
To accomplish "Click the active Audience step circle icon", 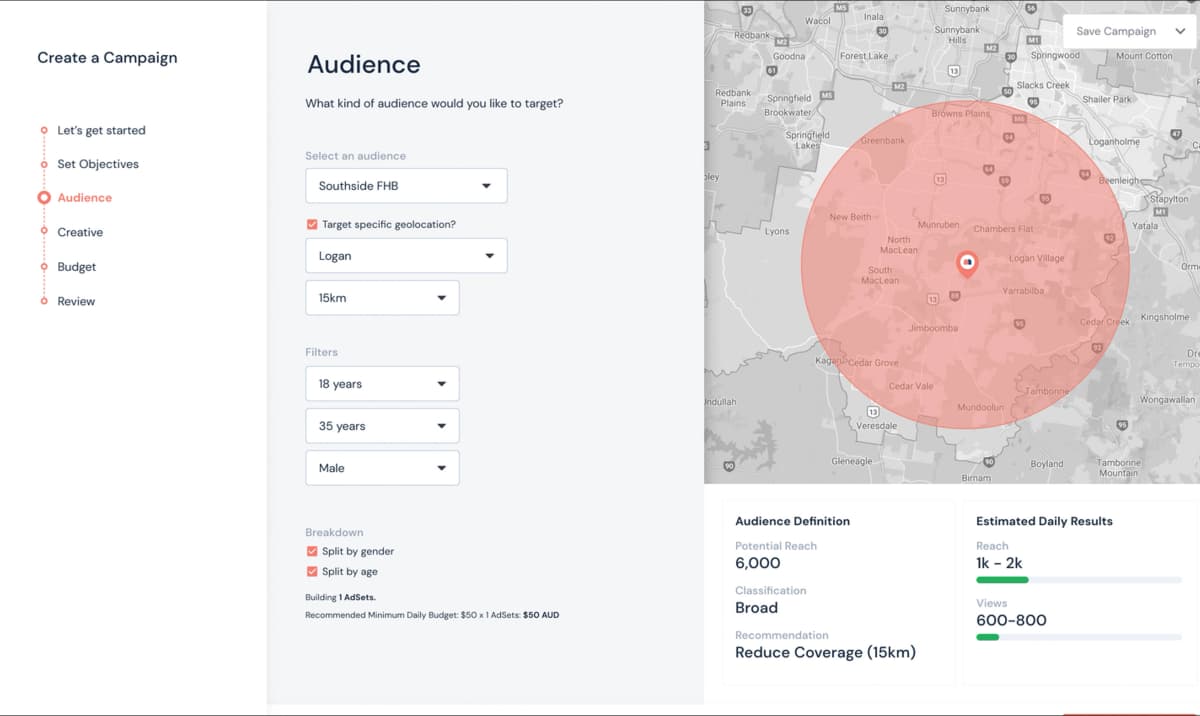I will point(44,198).
